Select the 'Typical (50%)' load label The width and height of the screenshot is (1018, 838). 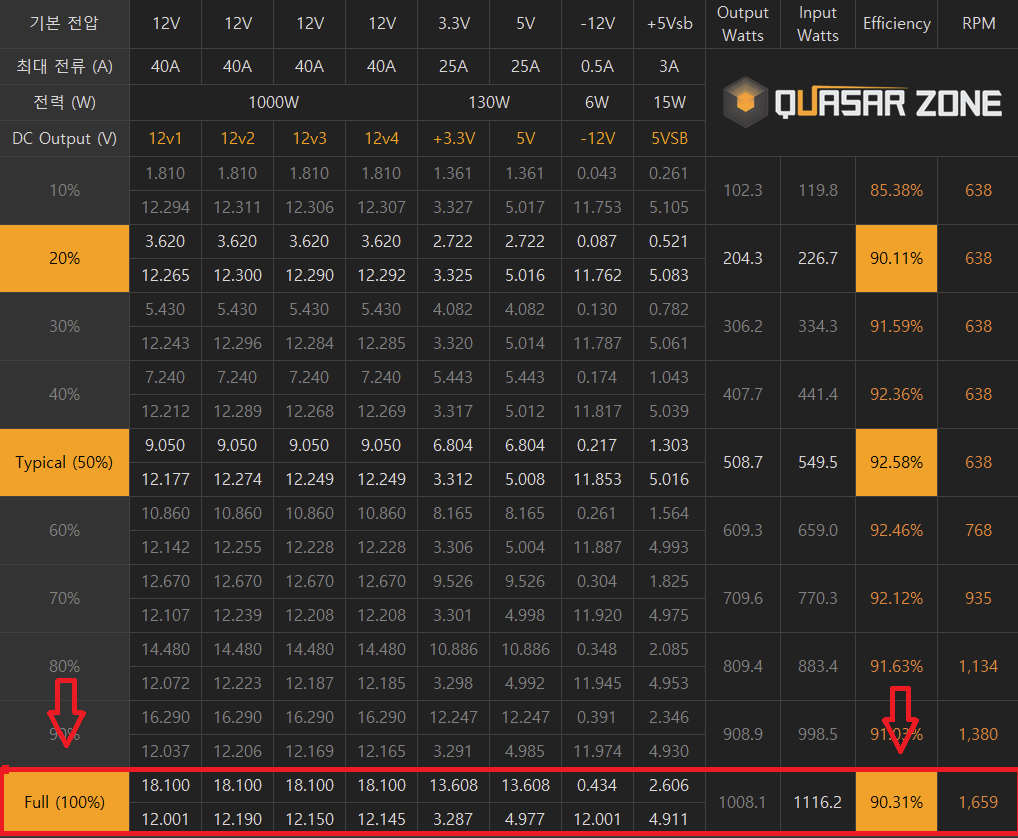tap(64, 462)
